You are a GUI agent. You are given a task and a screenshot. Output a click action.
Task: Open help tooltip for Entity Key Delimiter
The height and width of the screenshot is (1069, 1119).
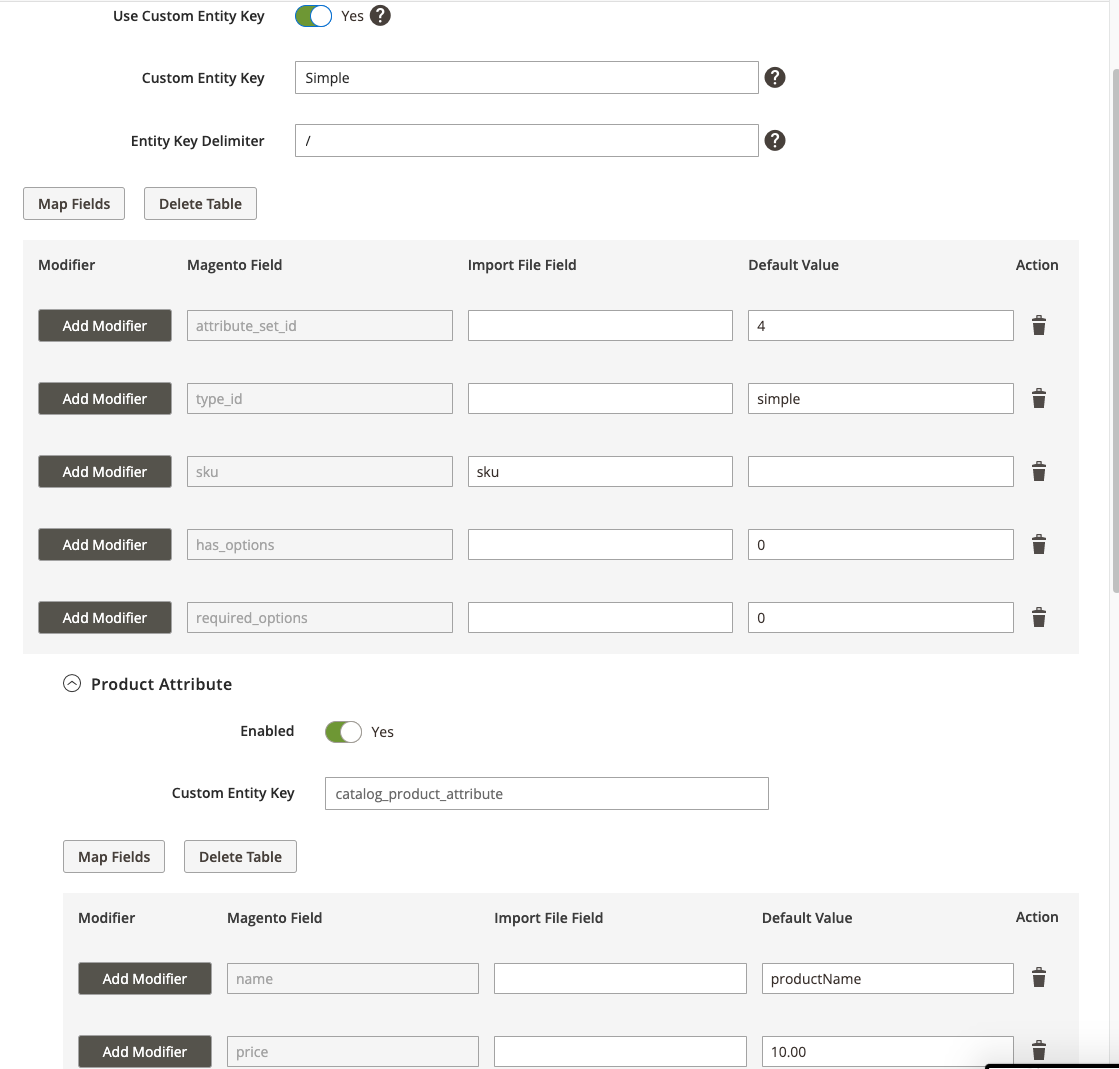[775, 141]
